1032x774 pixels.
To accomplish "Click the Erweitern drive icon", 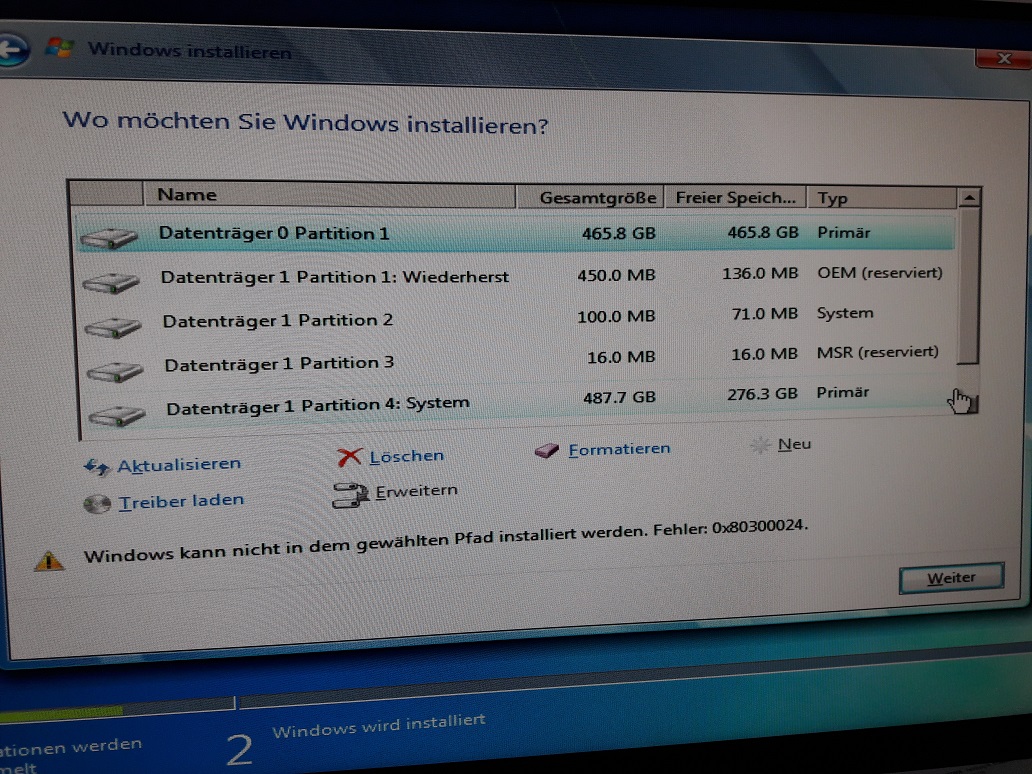I will (x=349, y=495).
